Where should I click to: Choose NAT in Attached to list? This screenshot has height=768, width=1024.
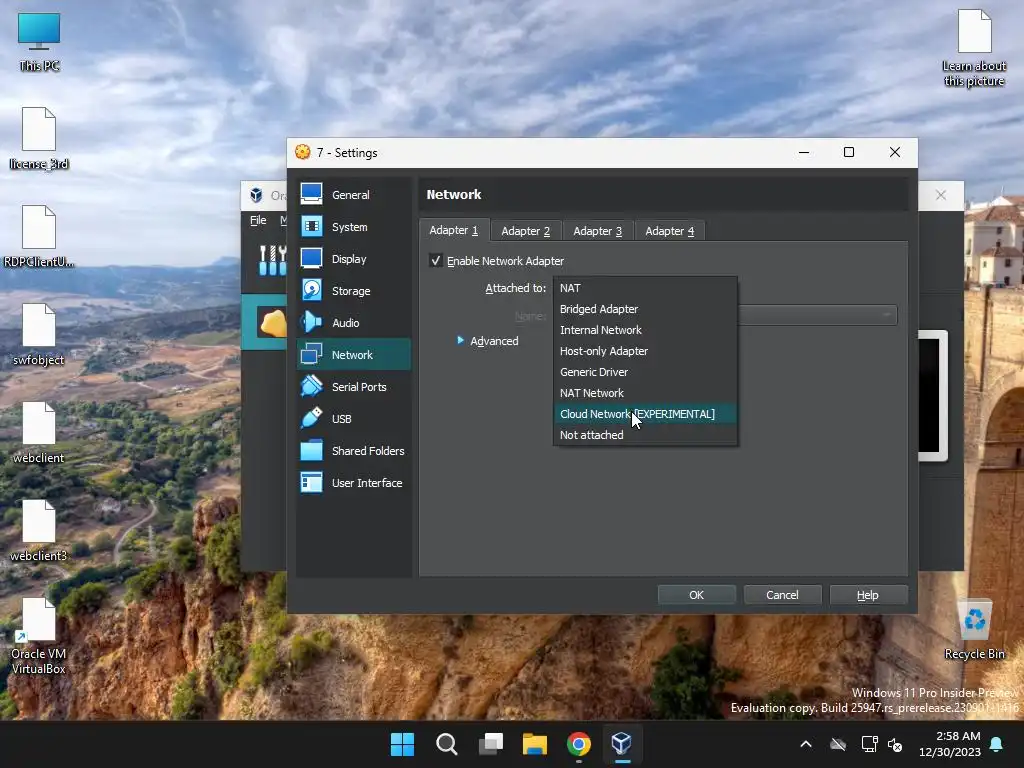(x=645, y=288)
